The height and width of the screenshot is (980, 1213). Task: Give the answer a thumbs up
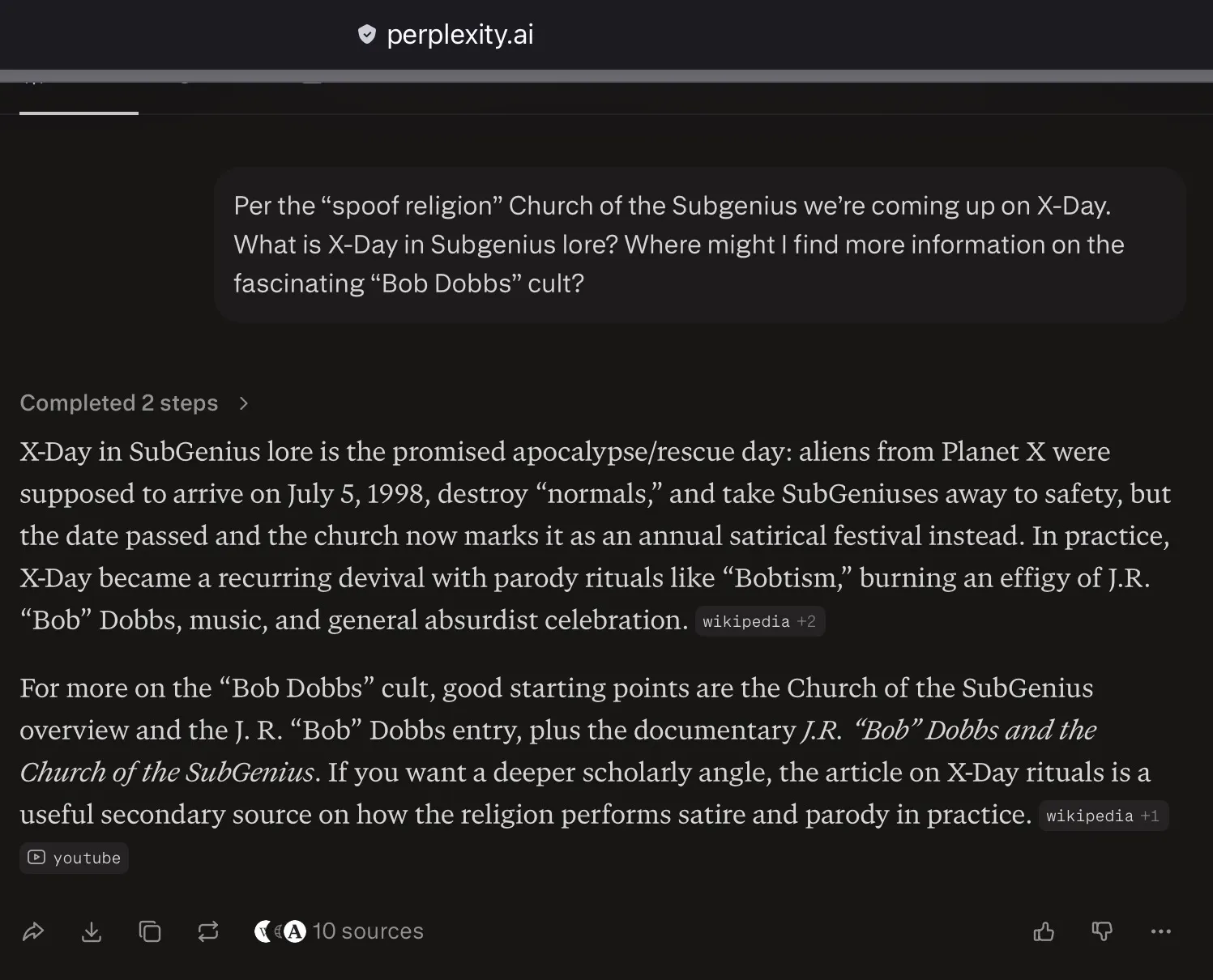(x=1044, y=931)
